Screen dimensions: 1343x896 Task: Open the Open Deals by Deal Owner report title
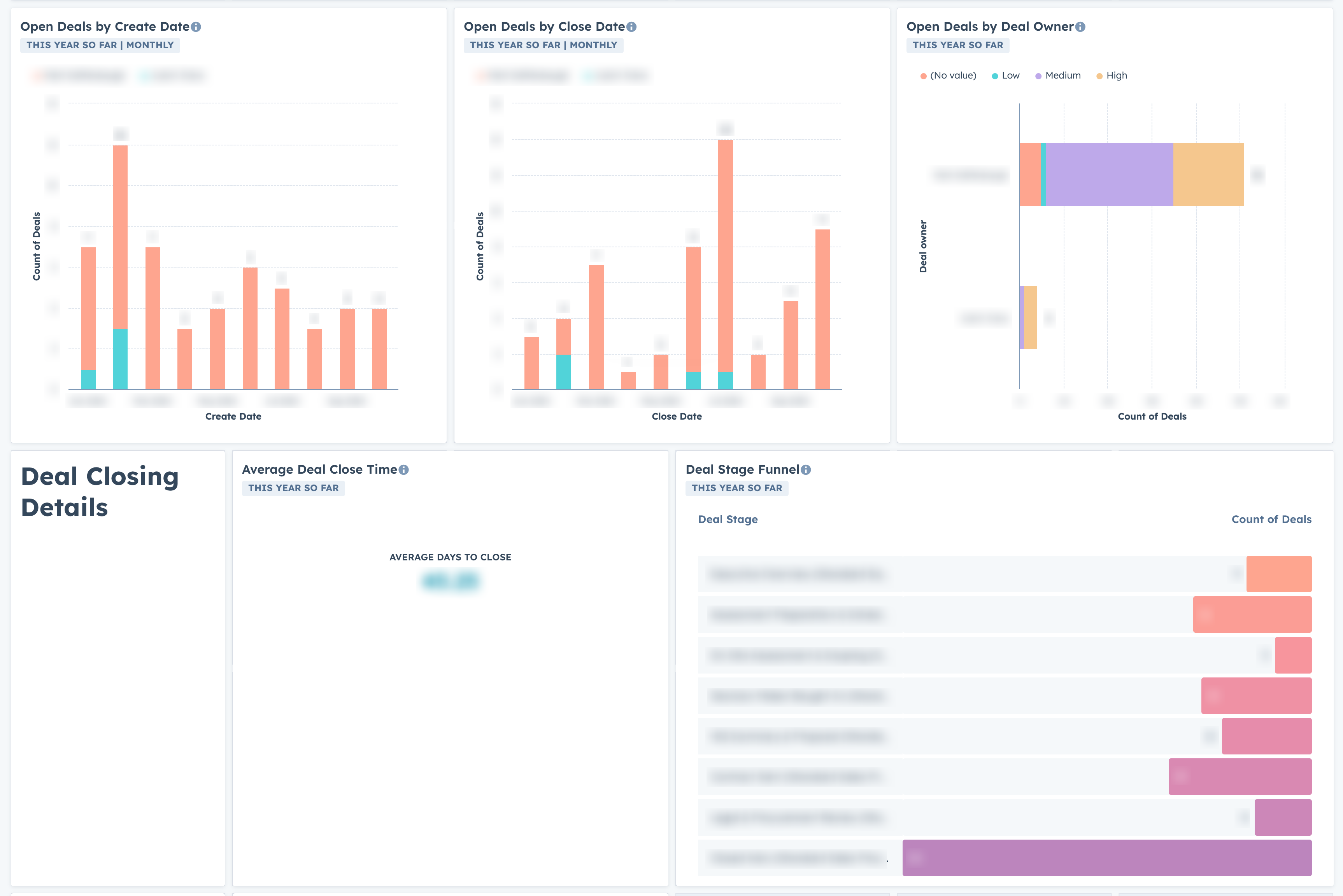click(x=990, y=27)
